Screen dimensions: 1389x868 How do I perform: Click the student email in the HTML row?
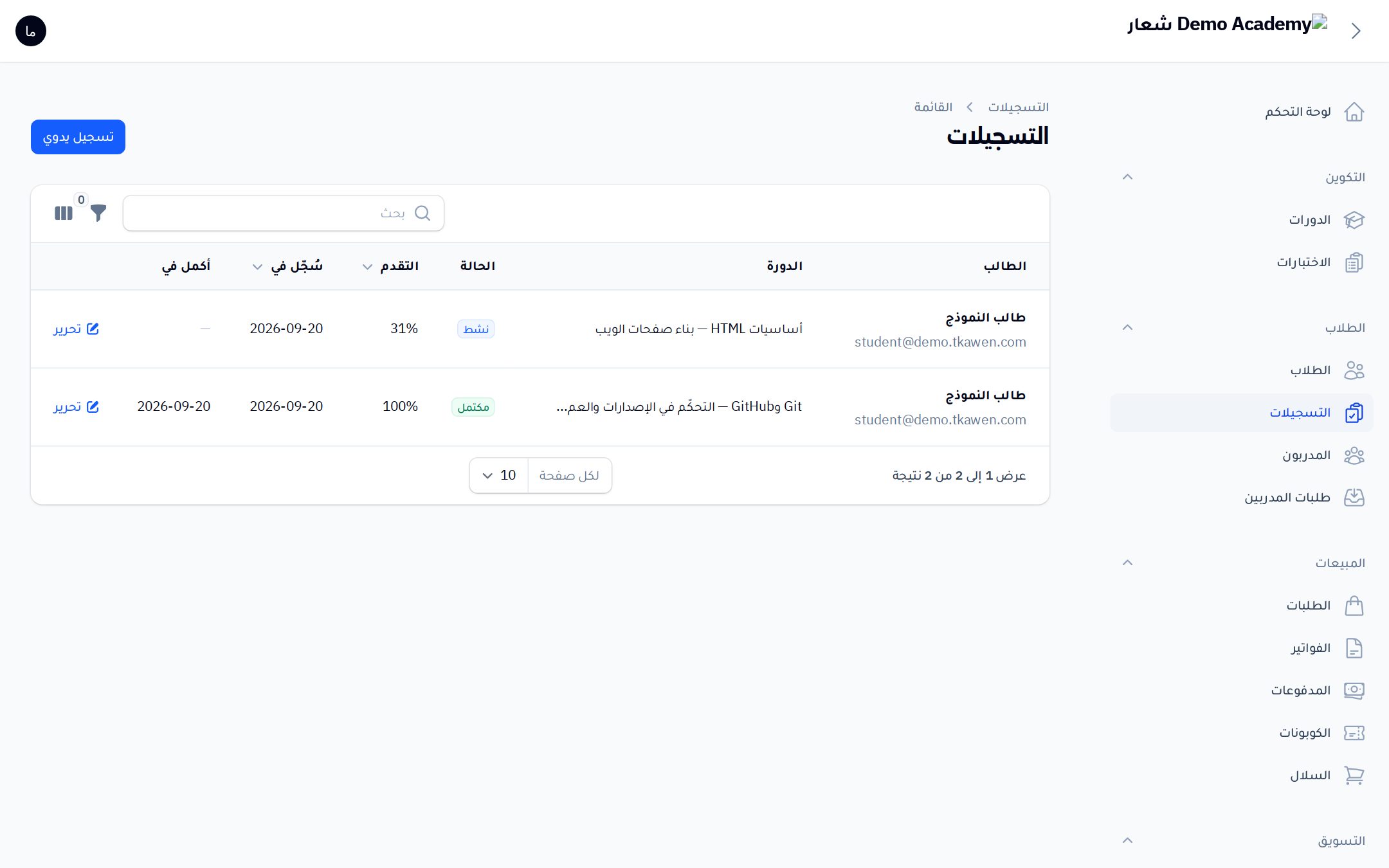[940, 342]
